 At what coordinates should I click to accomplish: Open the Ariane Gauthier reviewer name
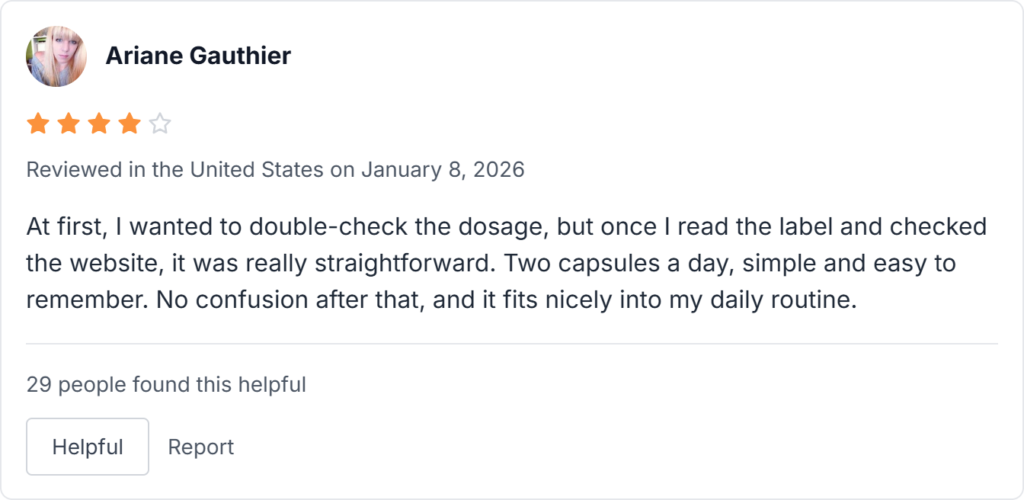pyautogui.click(x=198, y=56)
